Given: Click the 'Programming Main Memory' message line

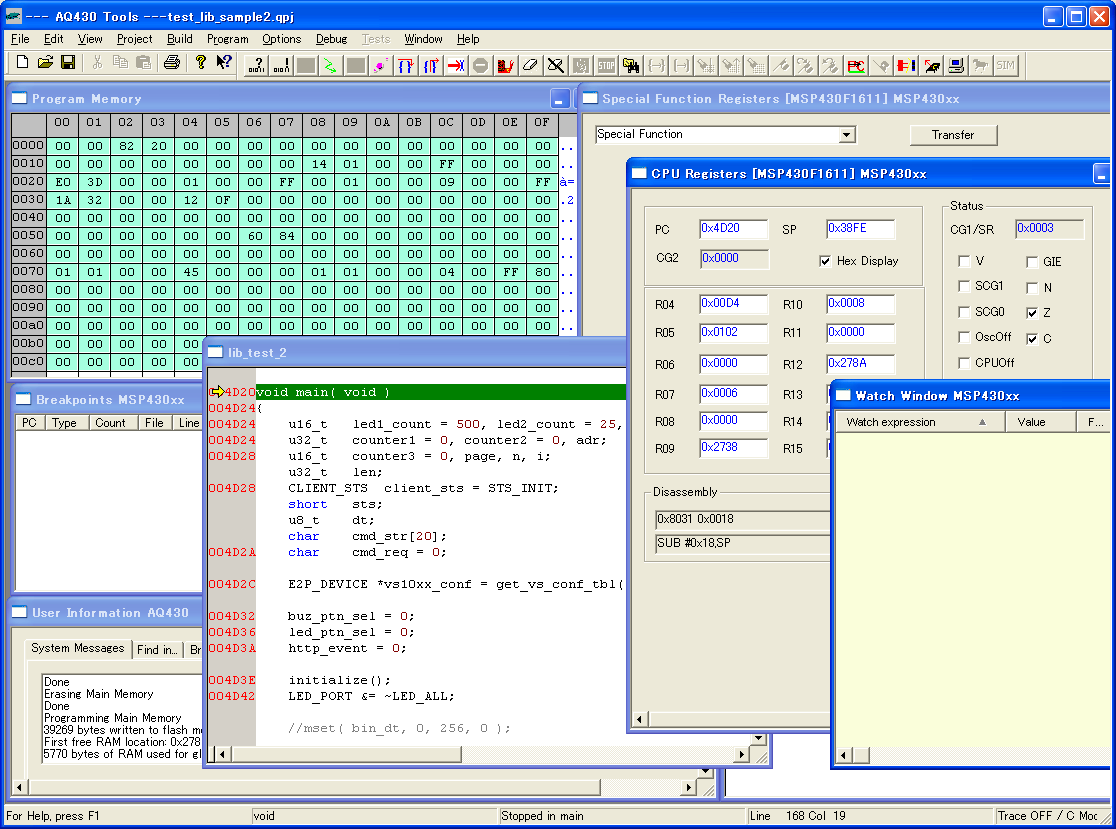Looking at the screenshot, I should point(112,718).
